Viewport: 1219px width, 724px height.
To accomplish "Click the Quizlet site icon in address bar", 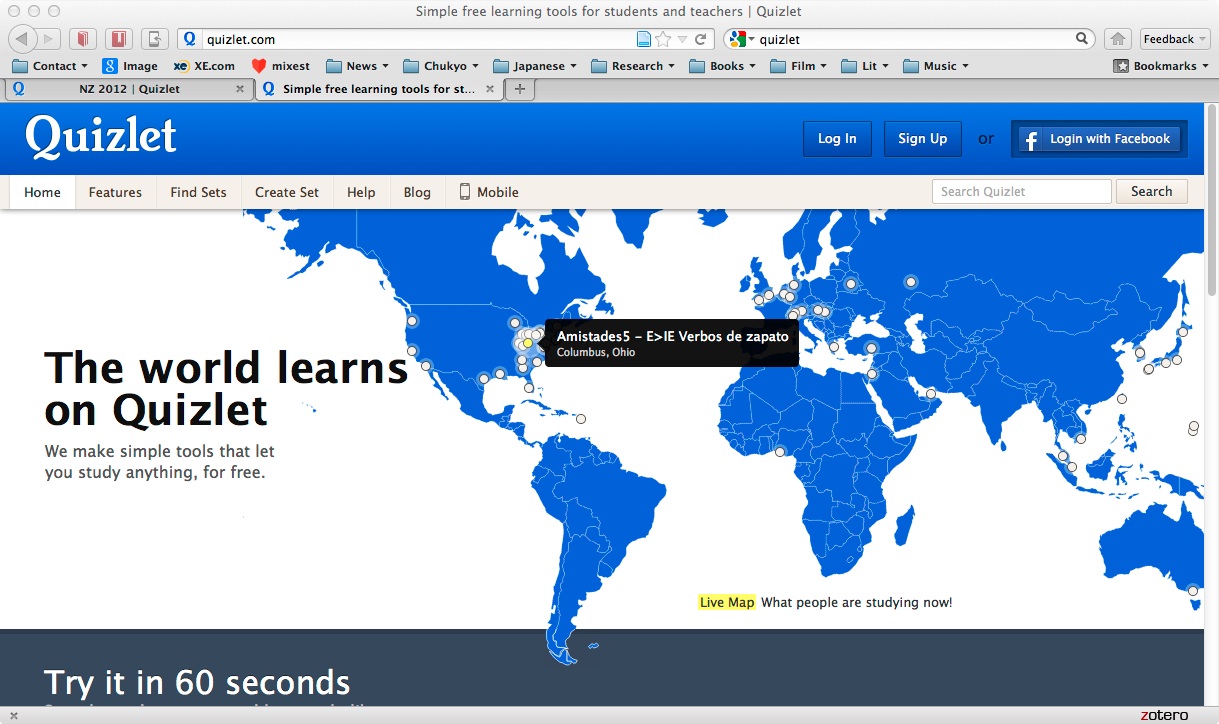I will coord(190,39).
